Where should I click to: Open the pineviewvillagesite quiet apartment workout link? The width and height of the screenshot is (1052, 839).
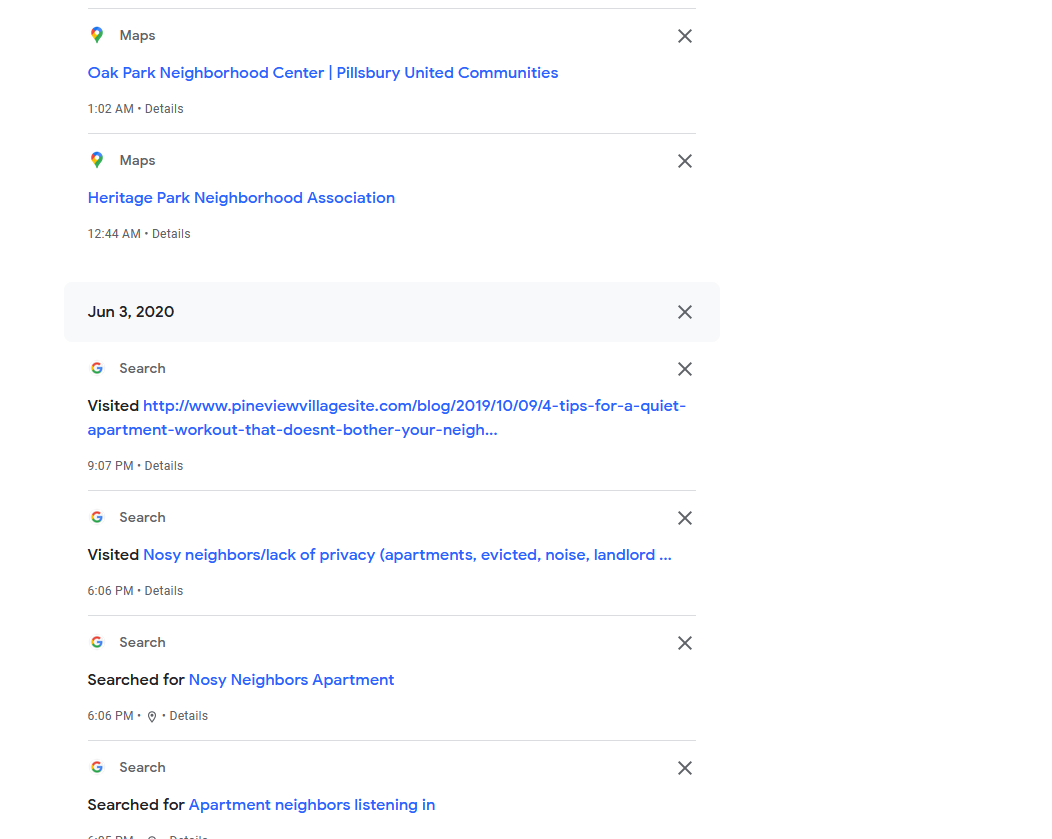click(x=414, y=406)
